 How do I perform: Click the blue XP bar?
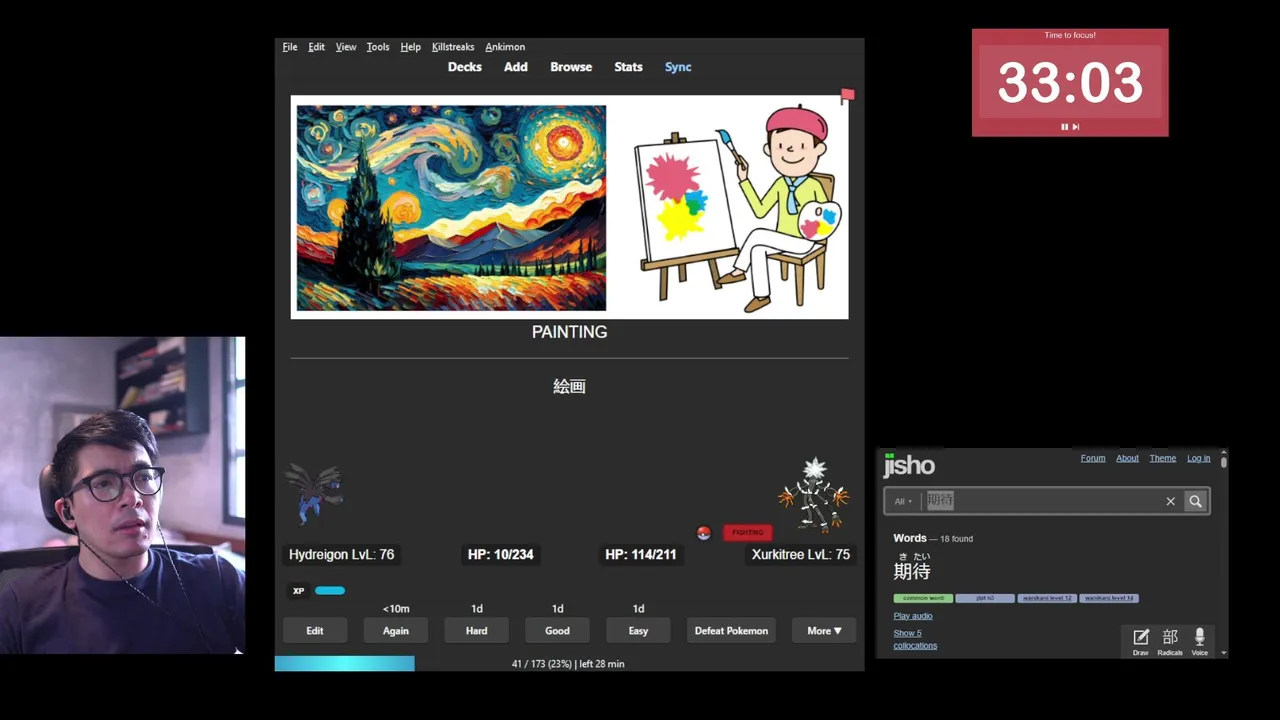[x=330, y=591]
